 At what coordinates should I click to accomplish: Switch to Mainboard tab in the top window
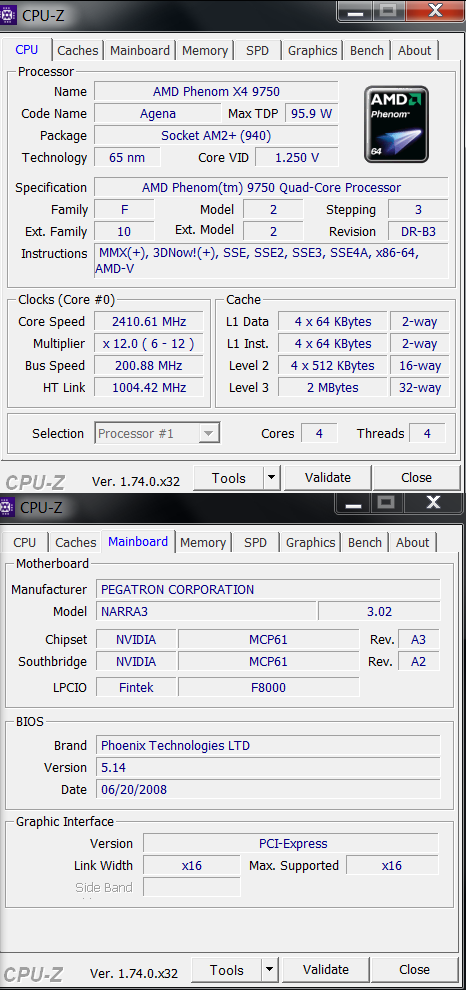[140, 51]
